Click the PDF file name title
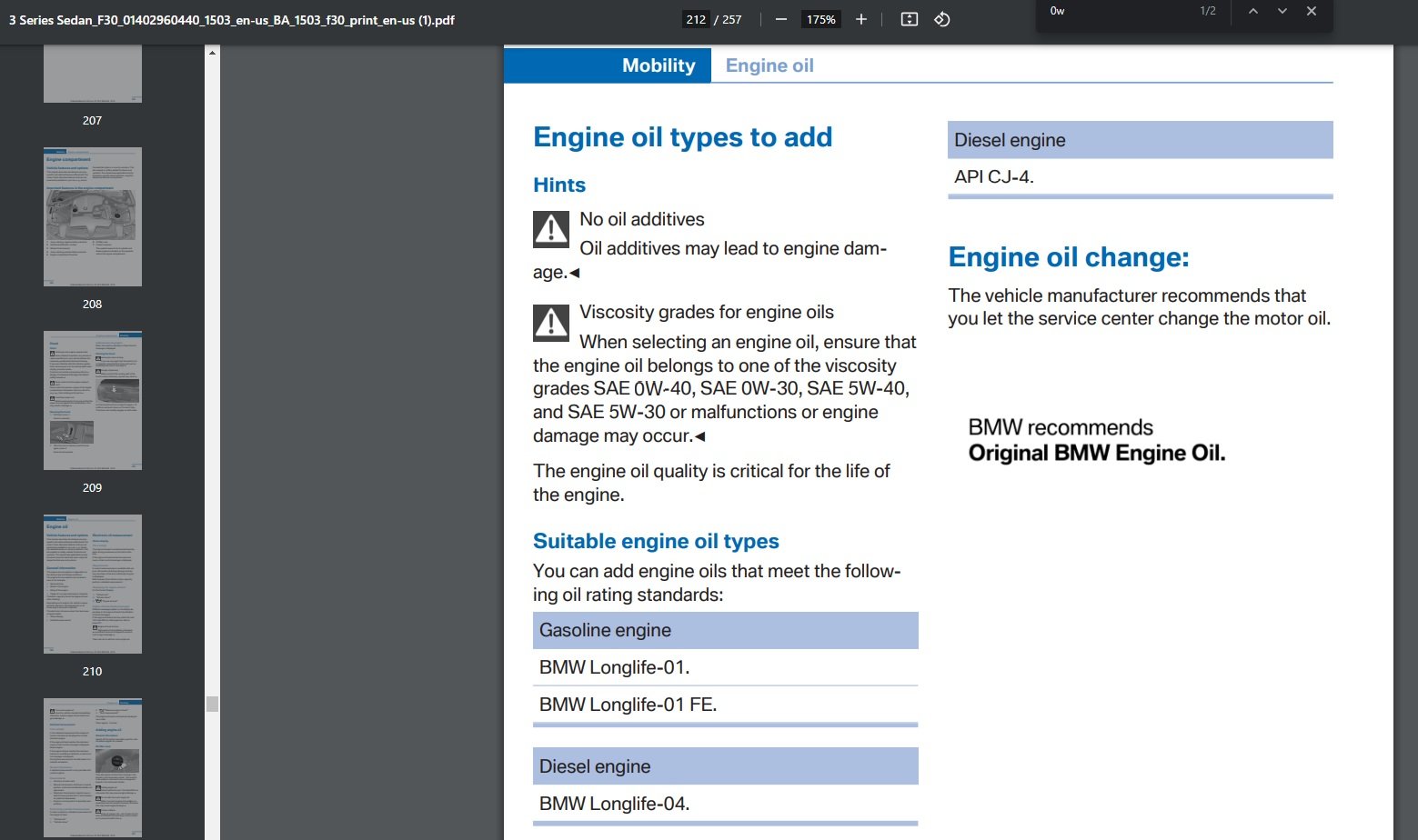 (232, 20)
